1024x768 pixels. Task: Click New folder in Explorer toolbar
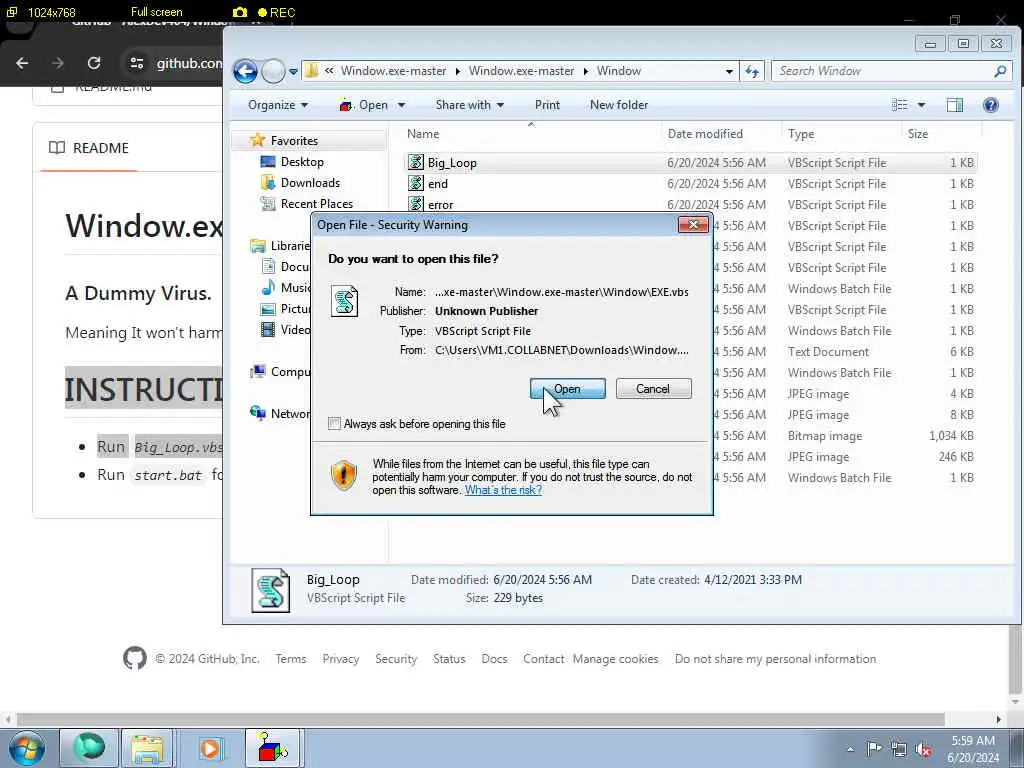click(618, 105)
